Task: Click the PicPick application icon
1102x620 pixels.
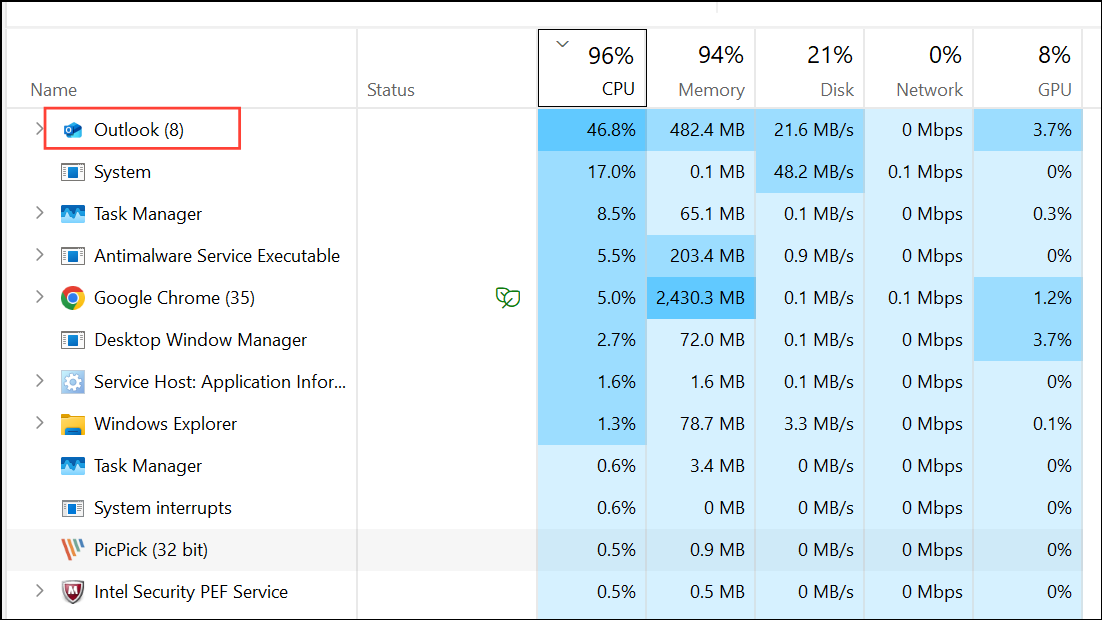Action: coord(71,549)
